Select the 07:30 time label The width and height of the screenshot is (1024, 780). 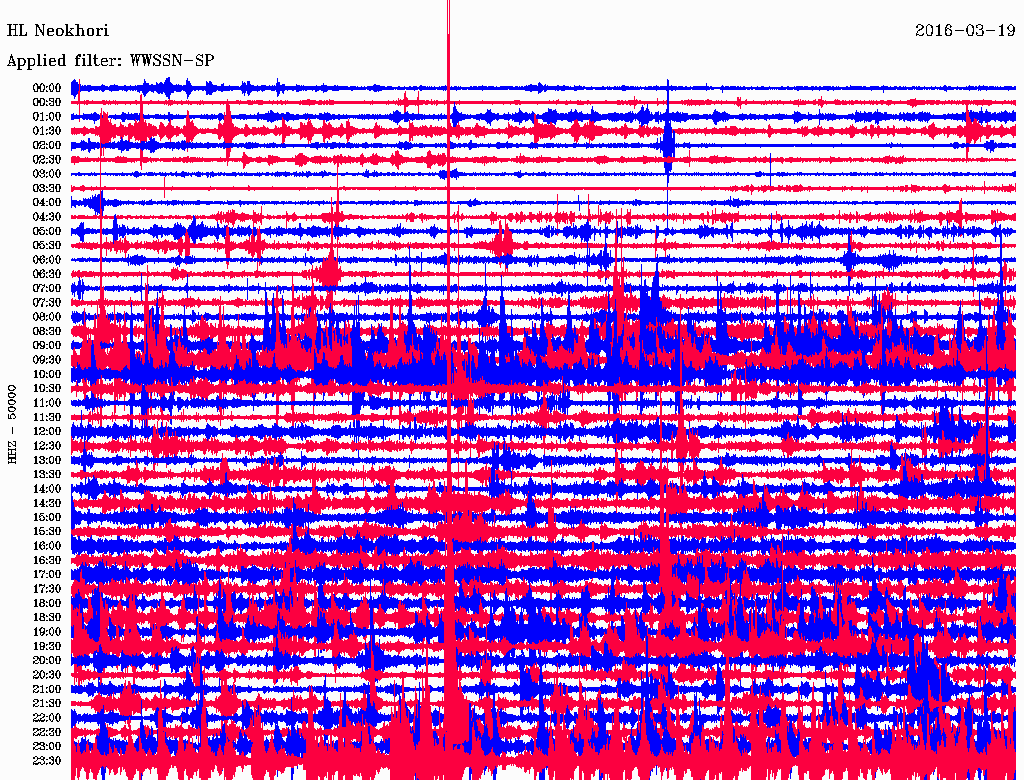point(47,302)
